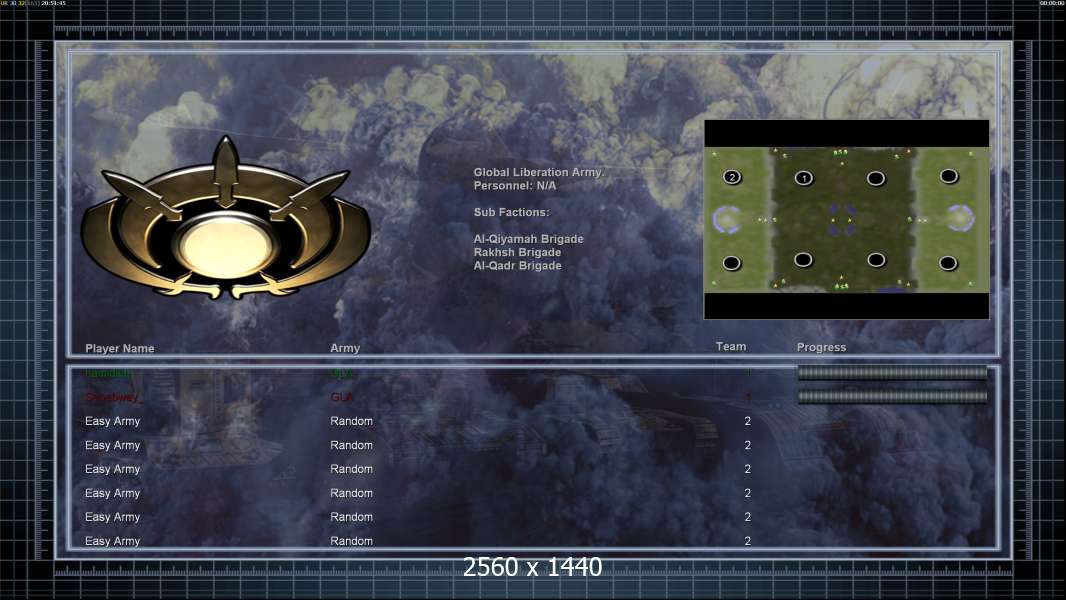Click the golden GLA faction emblem
Screen dimensions: 1066x600
[x=225, y=217]
